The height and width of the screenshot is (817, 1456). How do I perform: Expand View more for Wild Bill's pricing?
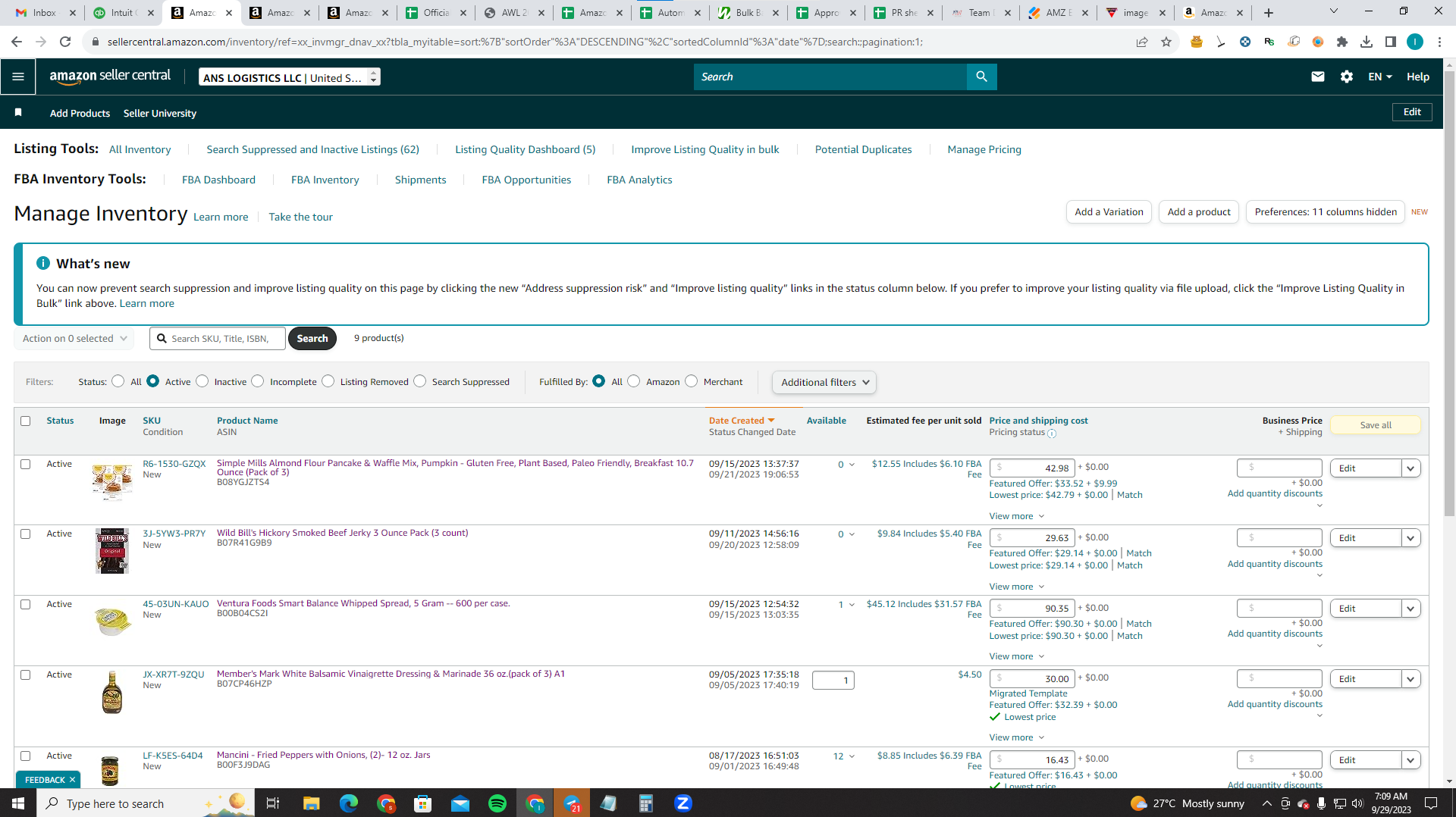tap(1017, 587)
